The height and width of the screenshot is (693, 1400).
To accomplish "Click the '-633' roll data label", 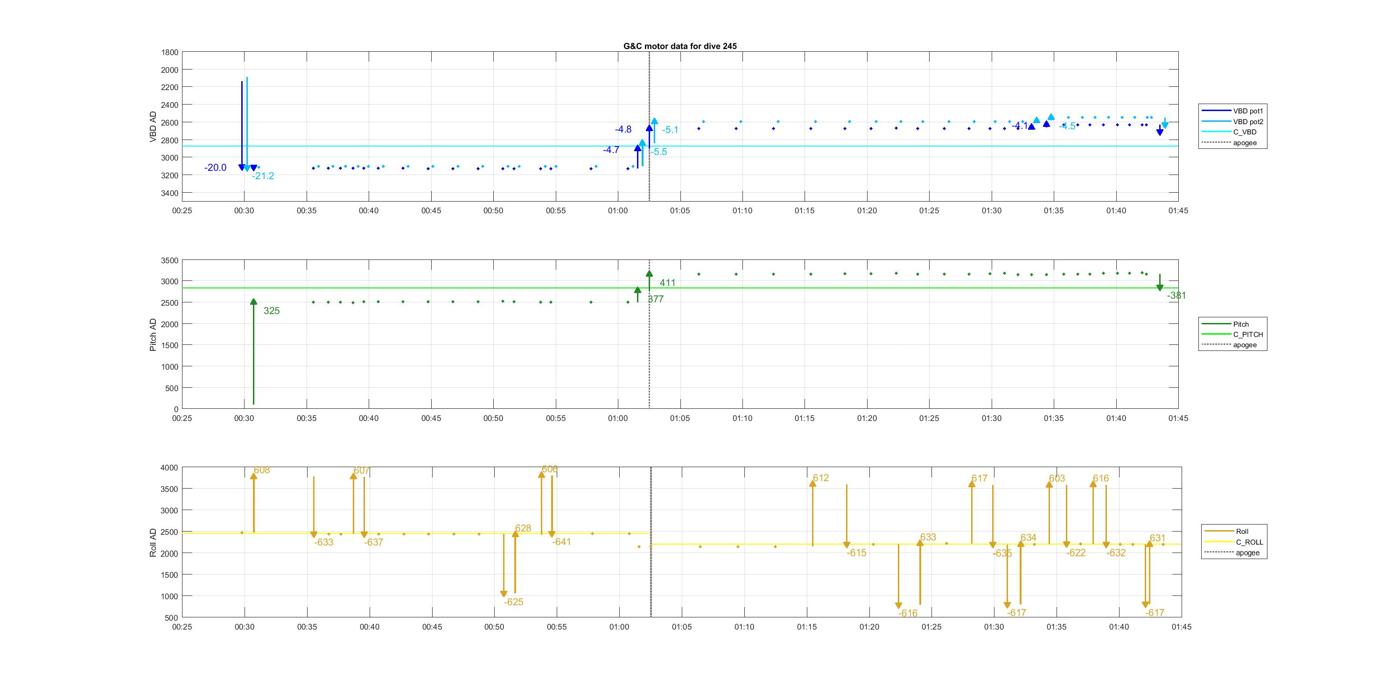I will pos(324,542).
